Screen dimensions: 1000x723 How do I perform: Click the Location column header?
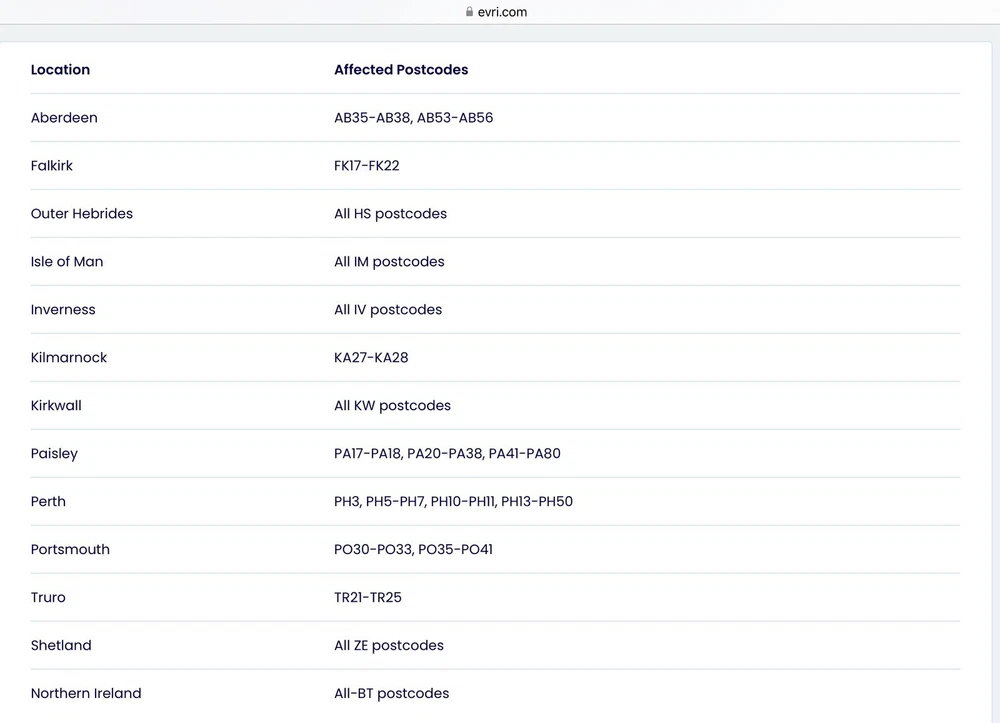coord(60,70)
